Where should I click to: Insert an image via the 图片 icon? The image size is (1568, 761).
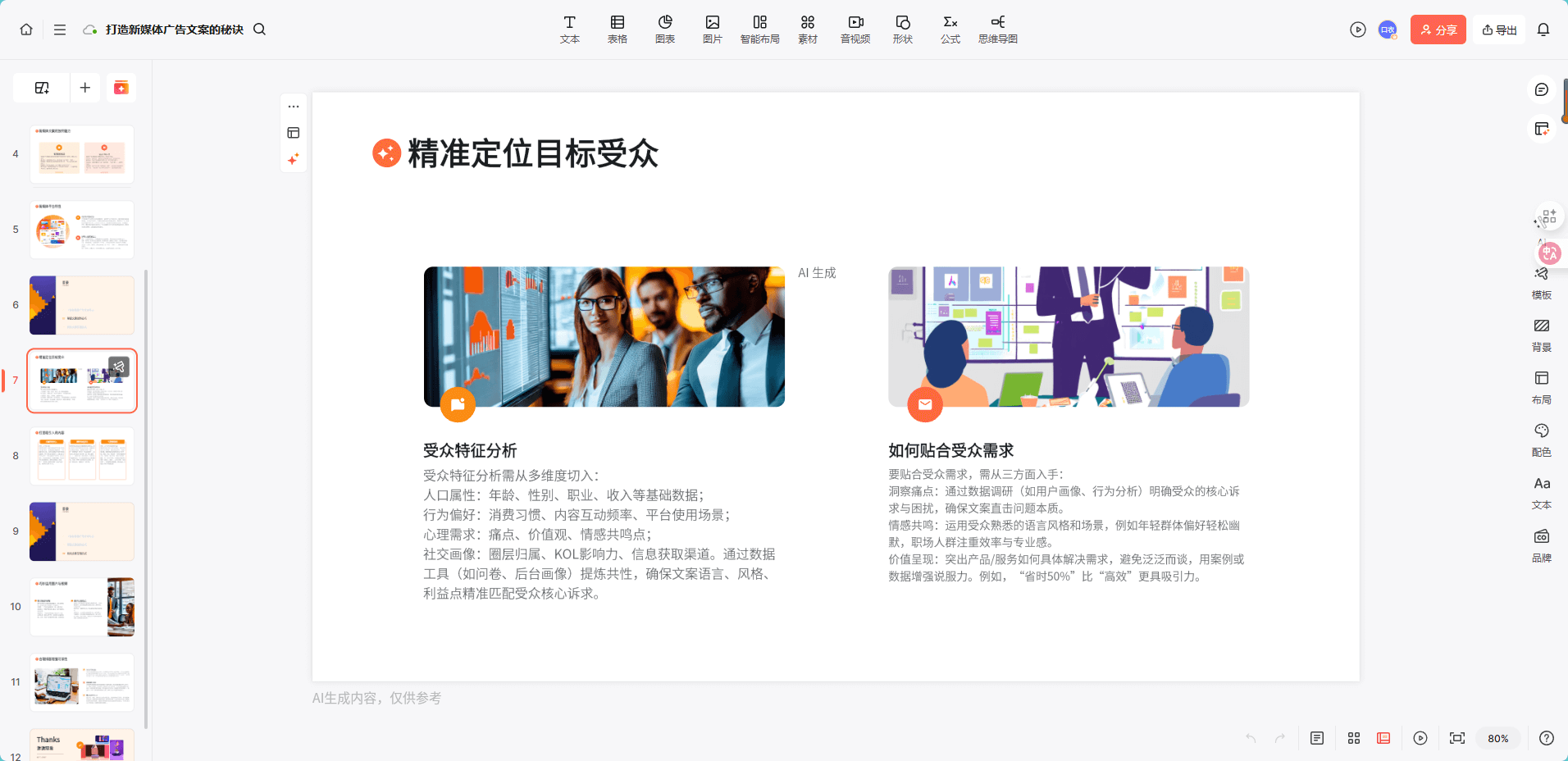tap(712, 29)
